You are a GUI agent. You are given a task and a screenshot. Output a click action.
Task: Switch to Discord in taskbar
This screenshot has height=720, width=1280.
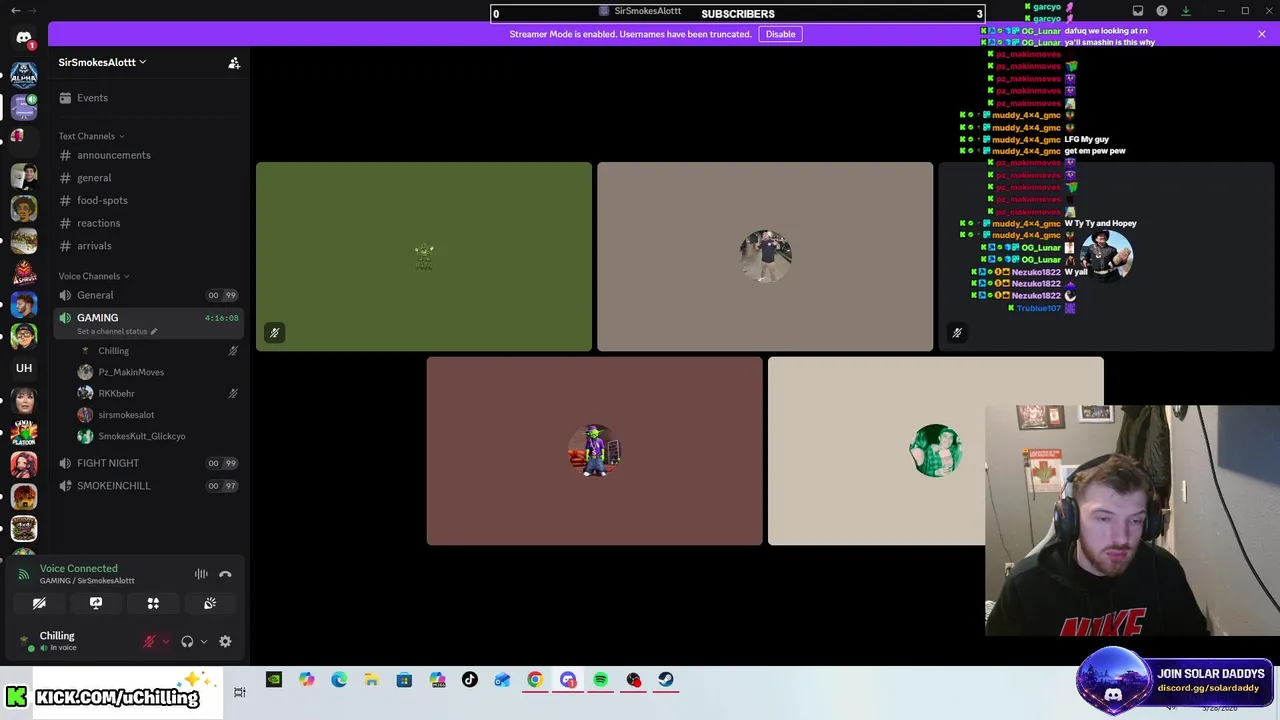568,680
